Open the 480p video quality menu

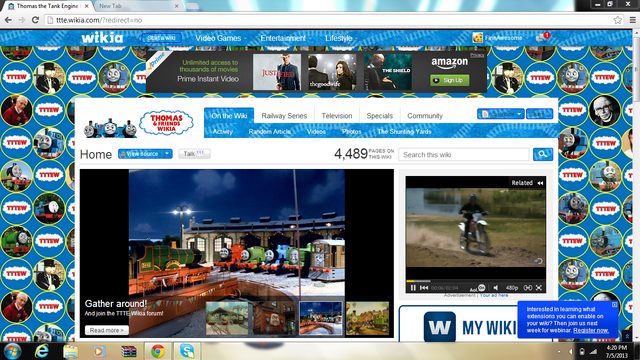tap(512, 288)
